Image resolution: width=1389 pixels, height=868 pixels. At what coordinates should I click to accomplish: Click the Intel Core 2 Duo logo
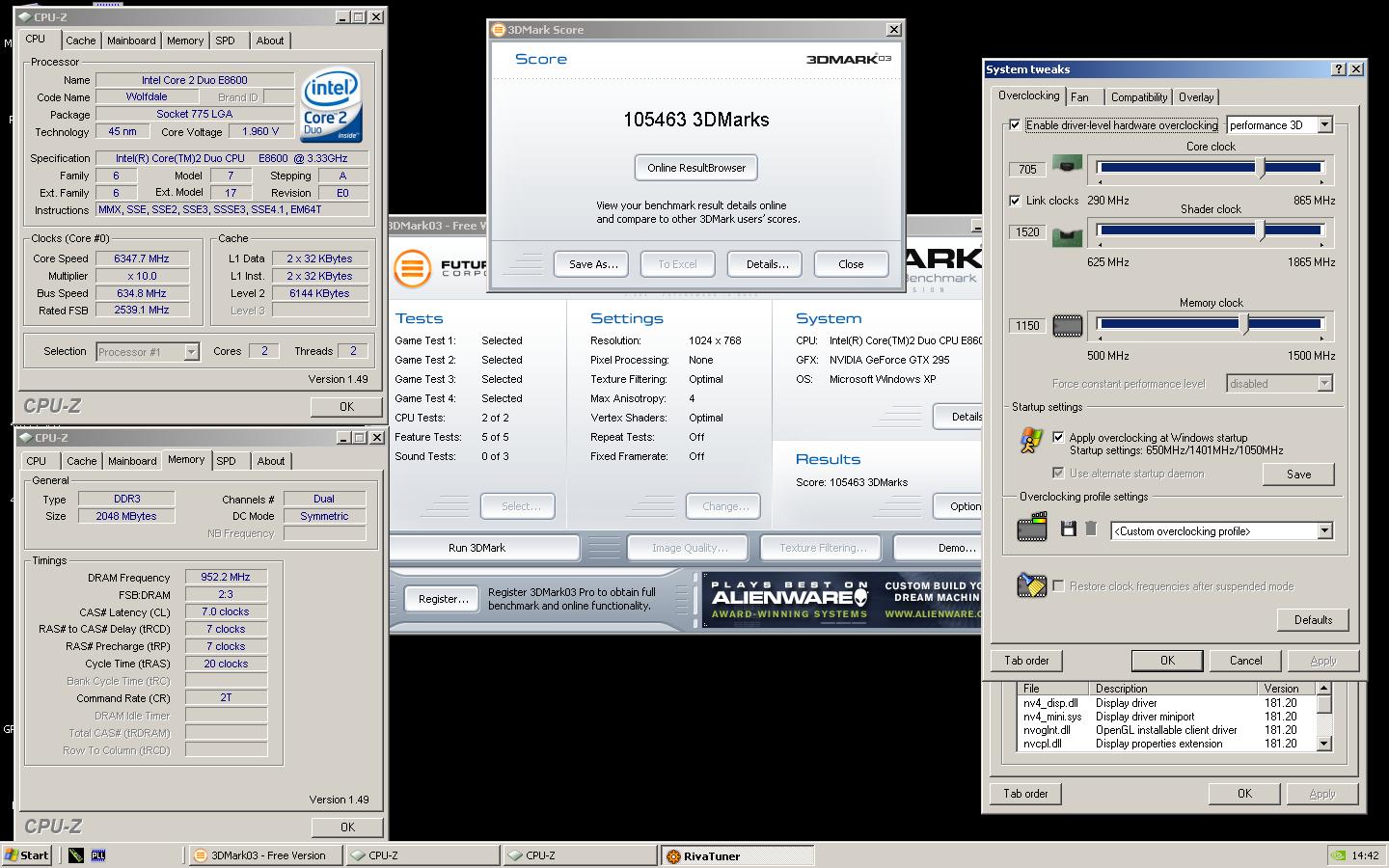coord(332,104)
